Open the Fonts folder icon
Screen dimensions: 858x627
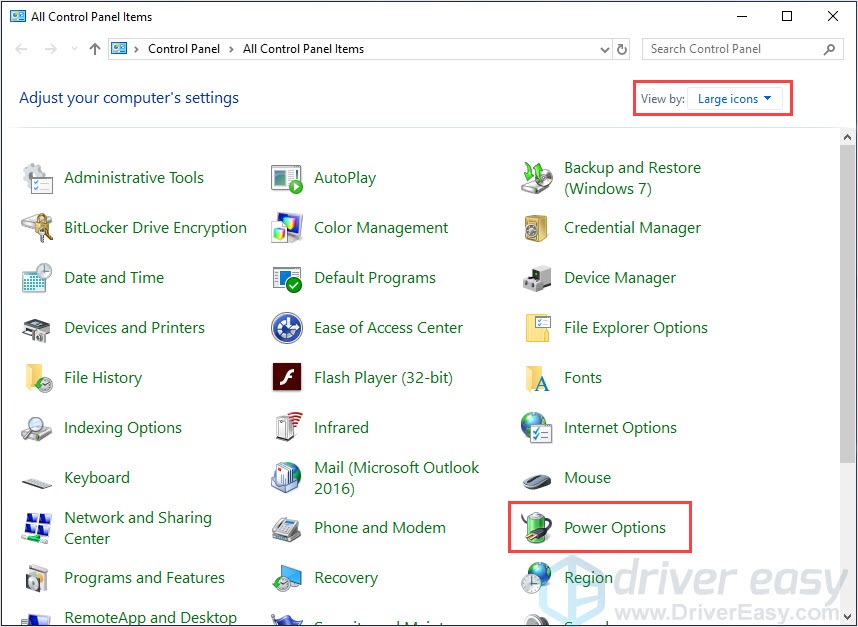click(537, 378)
